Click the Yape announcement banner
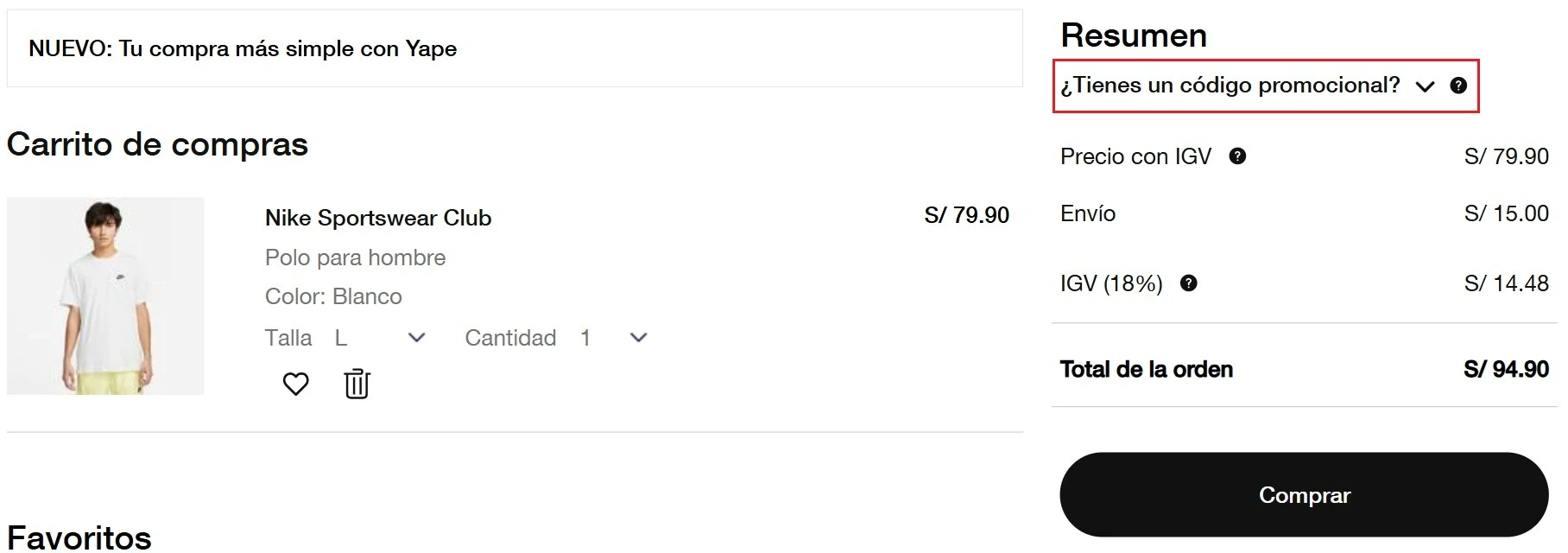Image resolution: width=1568 pixels, height=553 pixels. [x=243, y=49]
